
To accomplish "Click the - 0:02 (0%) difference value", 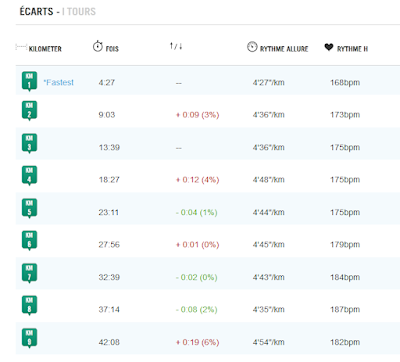I will point(196,277).
